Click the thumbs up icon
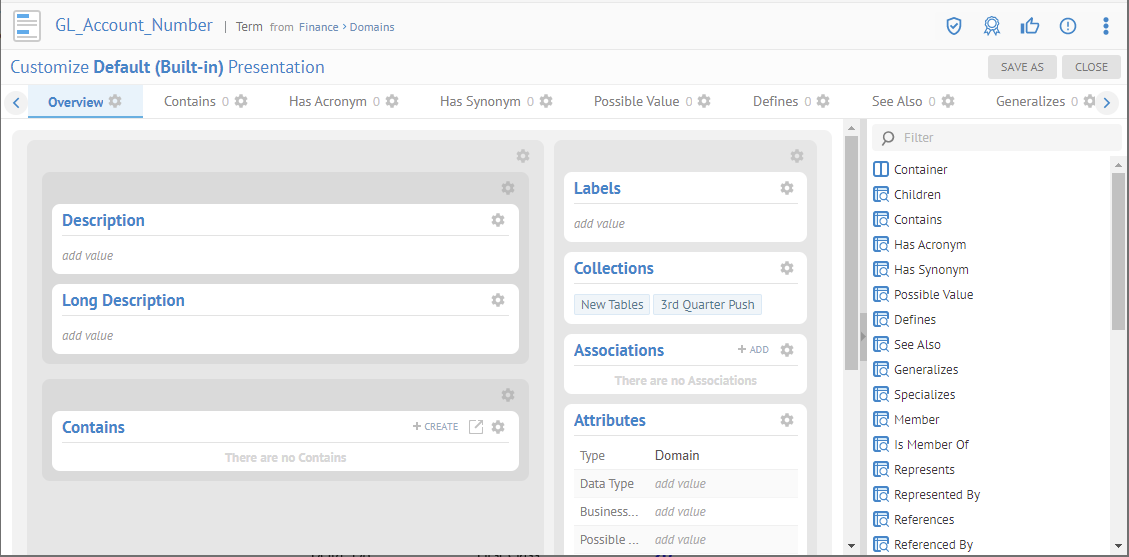The image size is (1129, 557). point(1030,26)
